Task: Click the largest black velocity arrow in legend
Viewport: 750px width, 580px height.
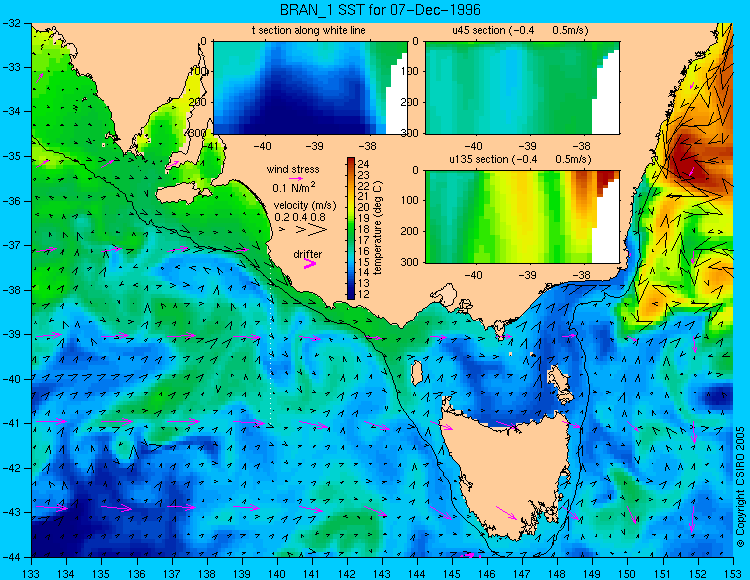Action: click(318, 230)
